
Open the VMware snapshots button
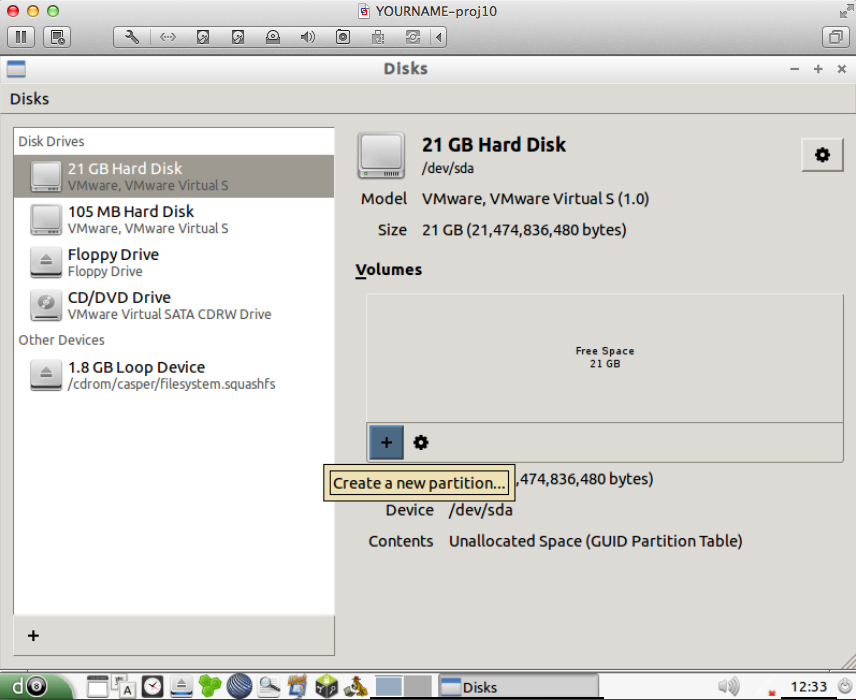coord(57,37)
